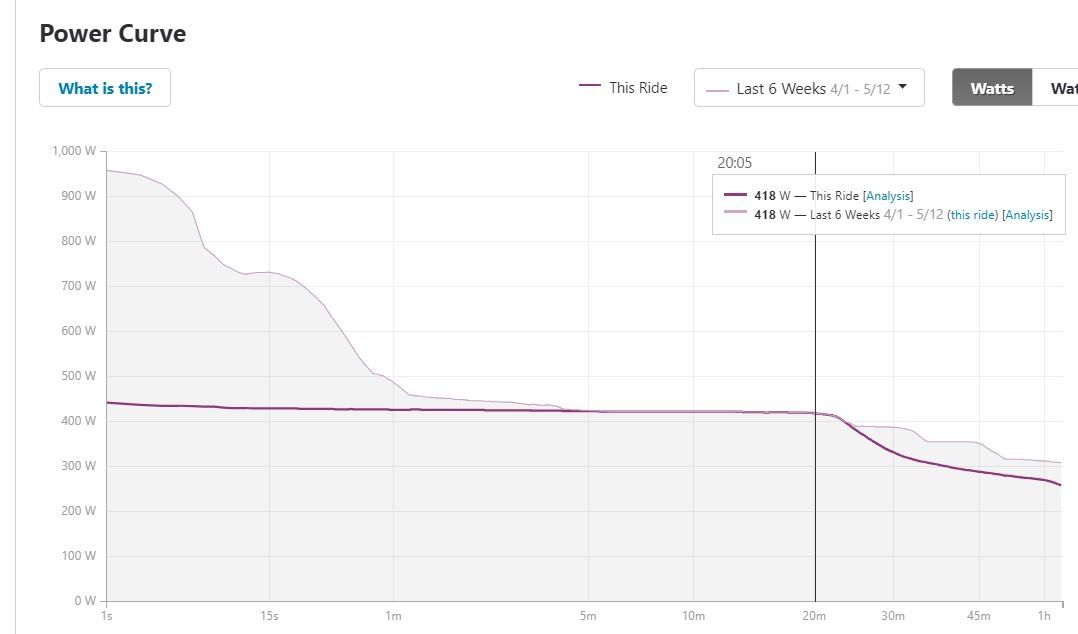Screen dimensions: 1078x634
Task: Select the Watts unit toggle
Action: (991, 88)
